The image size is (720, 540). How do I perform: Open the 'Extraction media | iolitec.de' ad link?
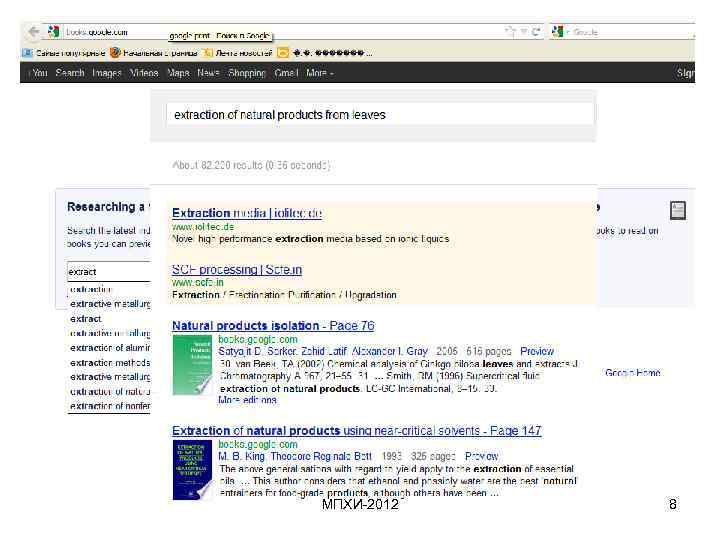coord(247,213)
